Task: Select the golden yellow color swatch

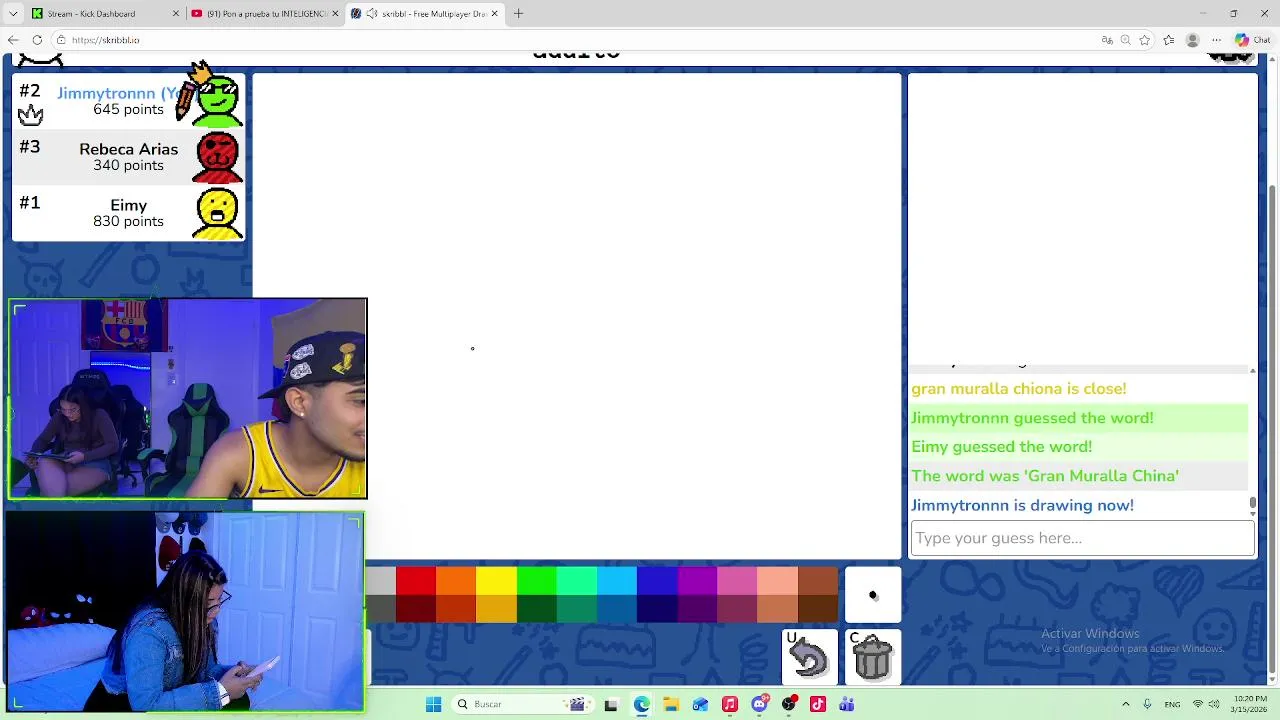Action: point(496,609)
